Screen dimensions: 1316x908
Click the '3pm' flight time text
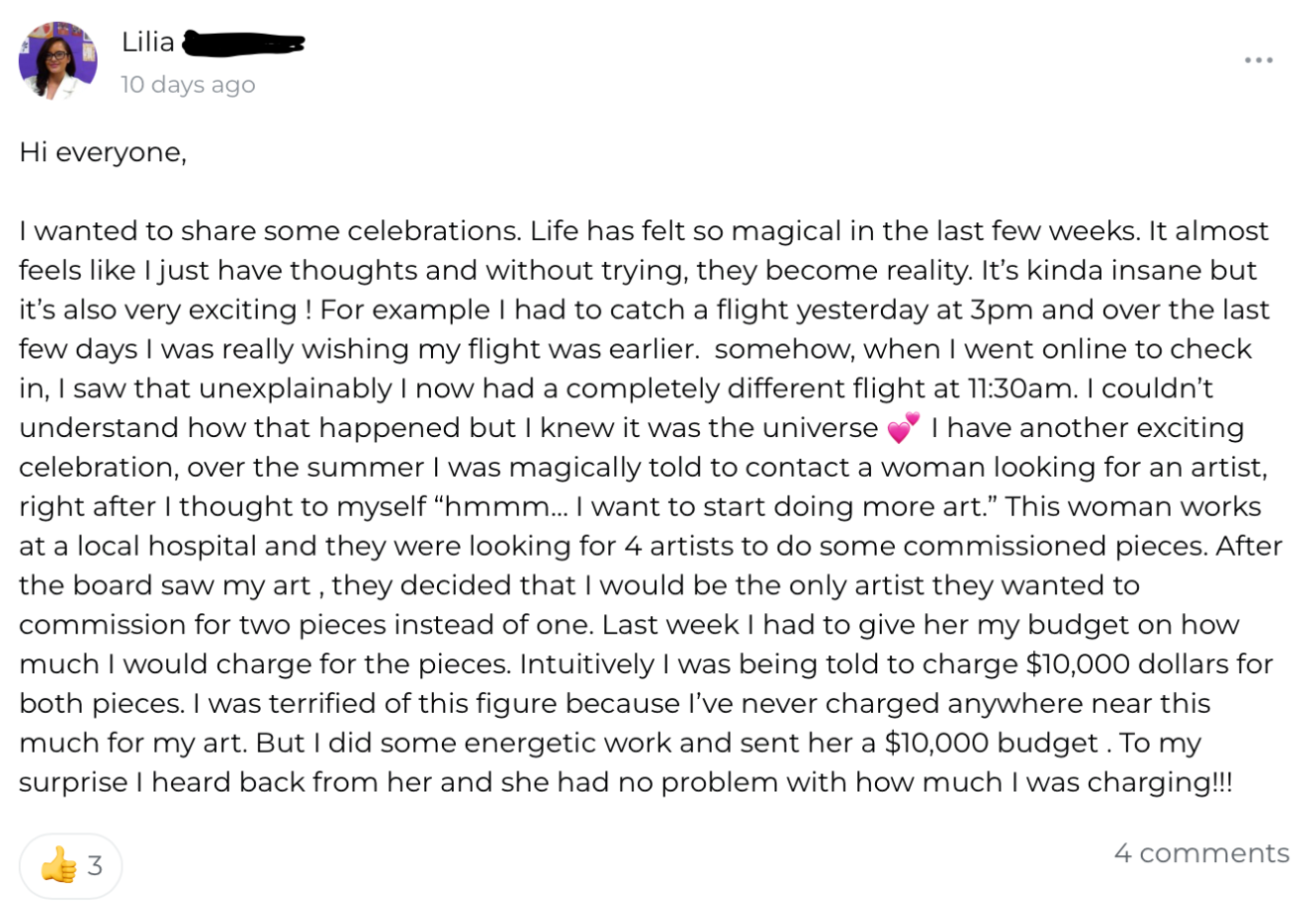(1001, 310)
